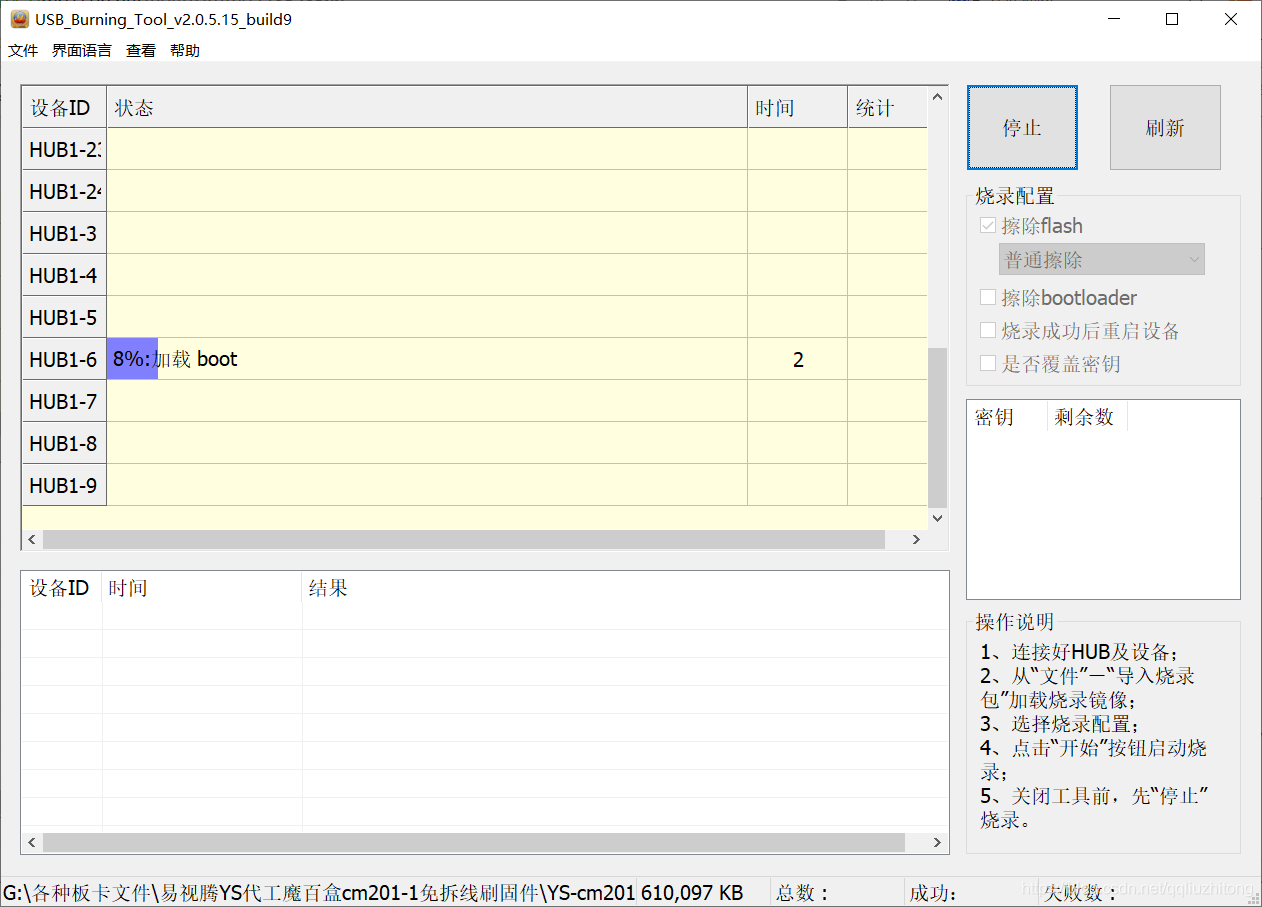Screen dimensions: 1262x907
Task: Open the 帮助 menu
Action: coord(185,51)
